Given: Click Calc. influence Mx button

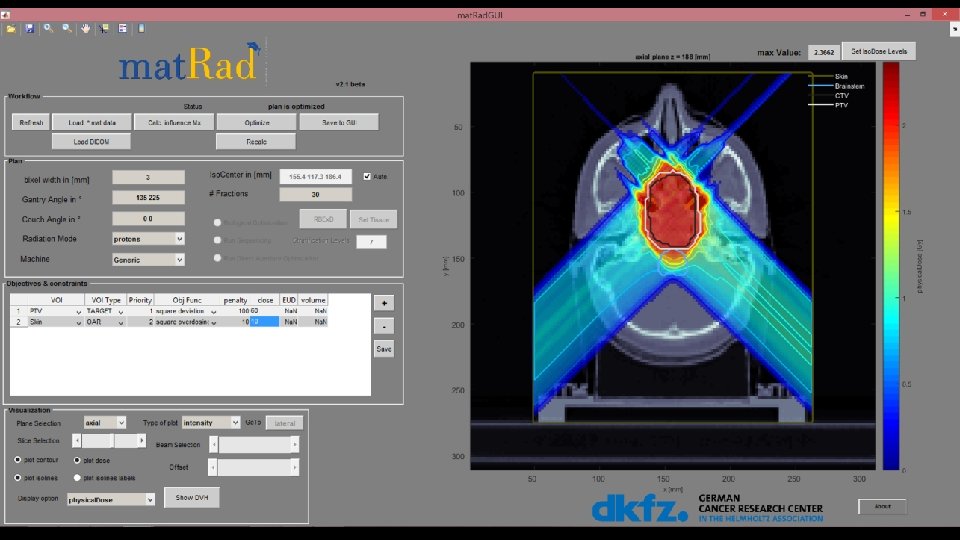Looking at the screenshot, I should coord(174,122).
